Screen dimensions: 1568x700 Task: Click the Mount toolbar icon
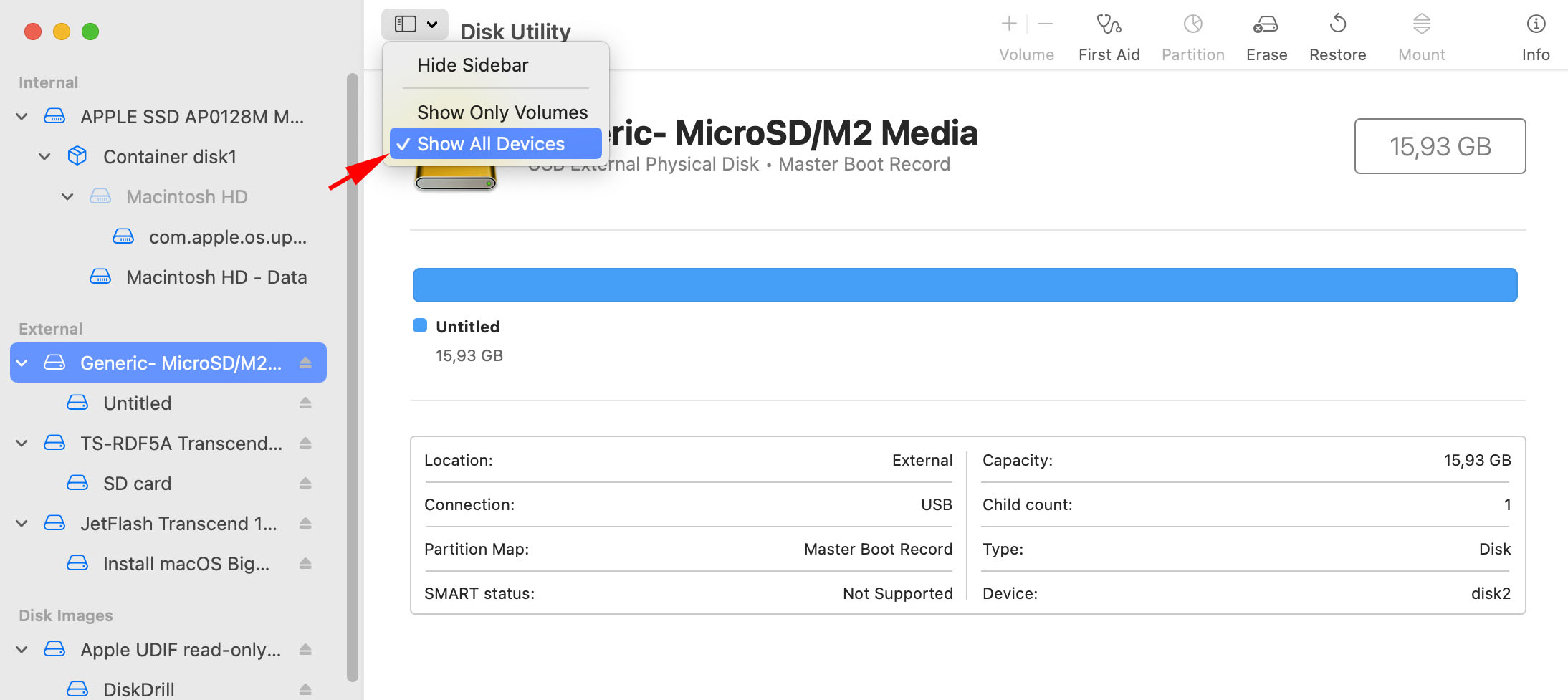(x=1422, y=24)
